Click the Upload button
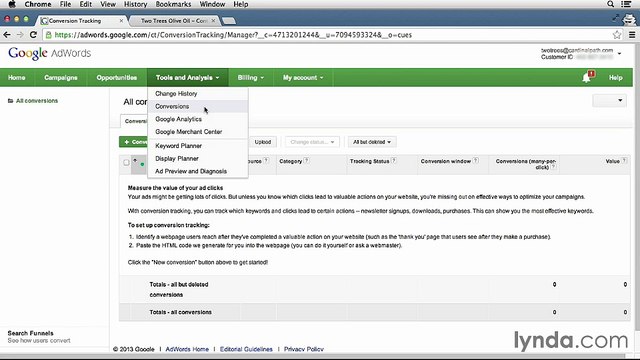Viewport: 640px width, 360px height. [263, 142]
